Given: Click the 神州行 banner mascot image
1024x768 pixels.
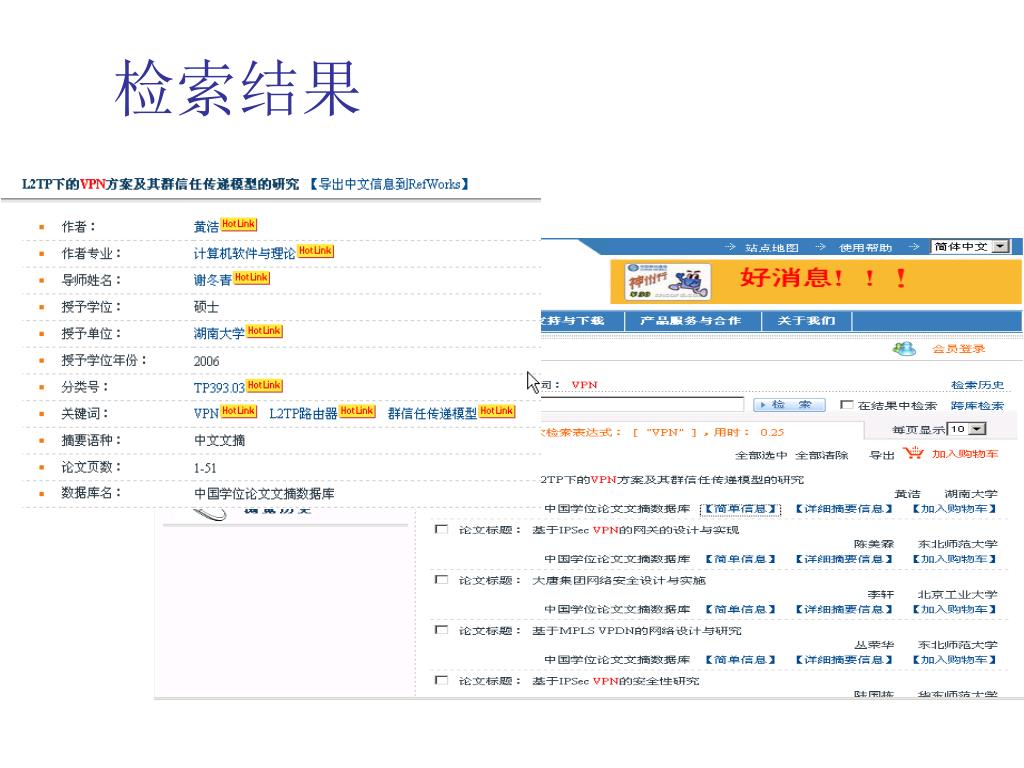Looking at the screenshot, I should pyautogui.click(x=667, y=281).
